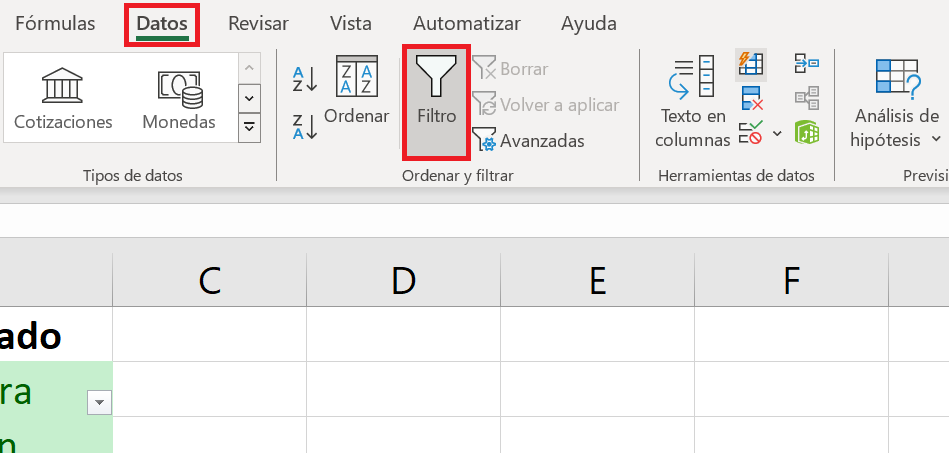Image resolution: width=949 pixels, height=453 pixels.
Task: Click the Relleno rápido flash fill icon
Action: pos(750,64)
